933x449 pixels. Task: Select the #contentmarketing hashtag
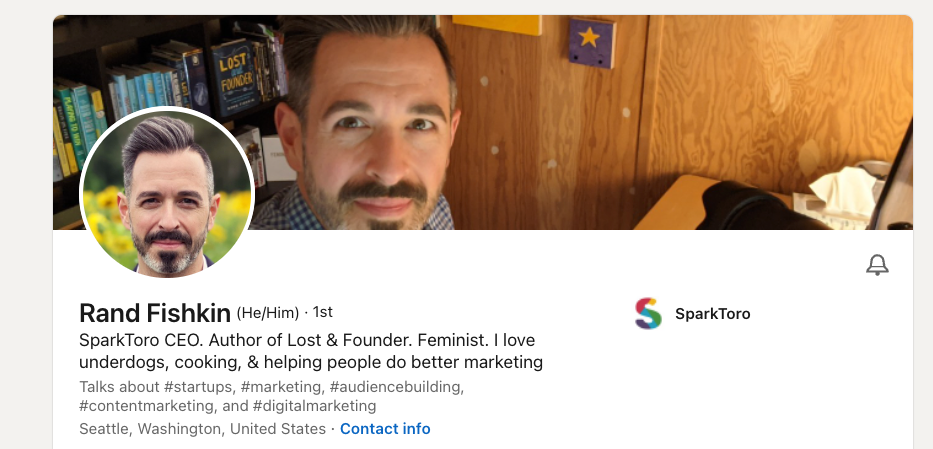tap(146, 406)
